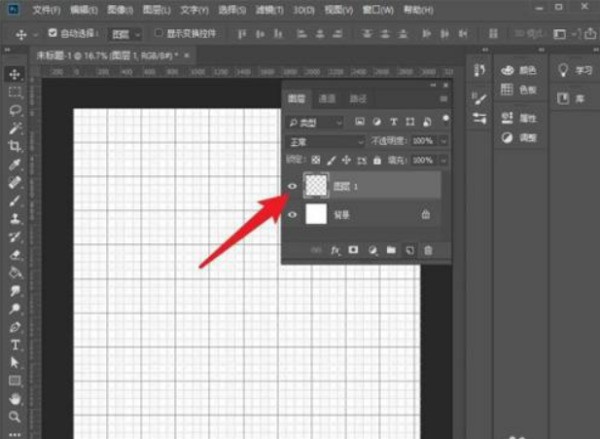Open the Learn panel
The image size is (600, 439).
pos(575,70)
